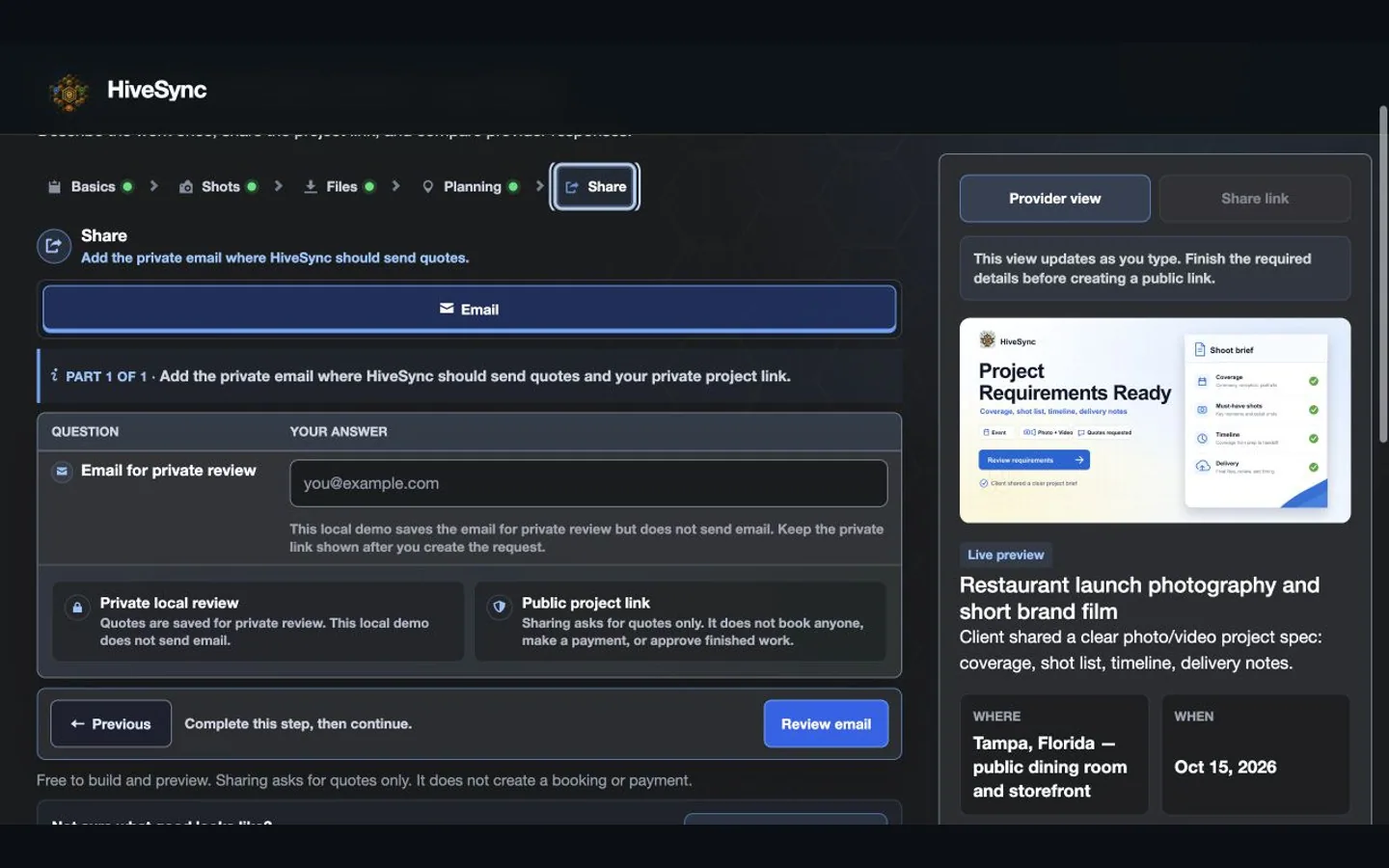Click envelope icon beside Email for private review
This screenshot has width=1389, height=868.
pyautogui.click(x=62, y=472)
